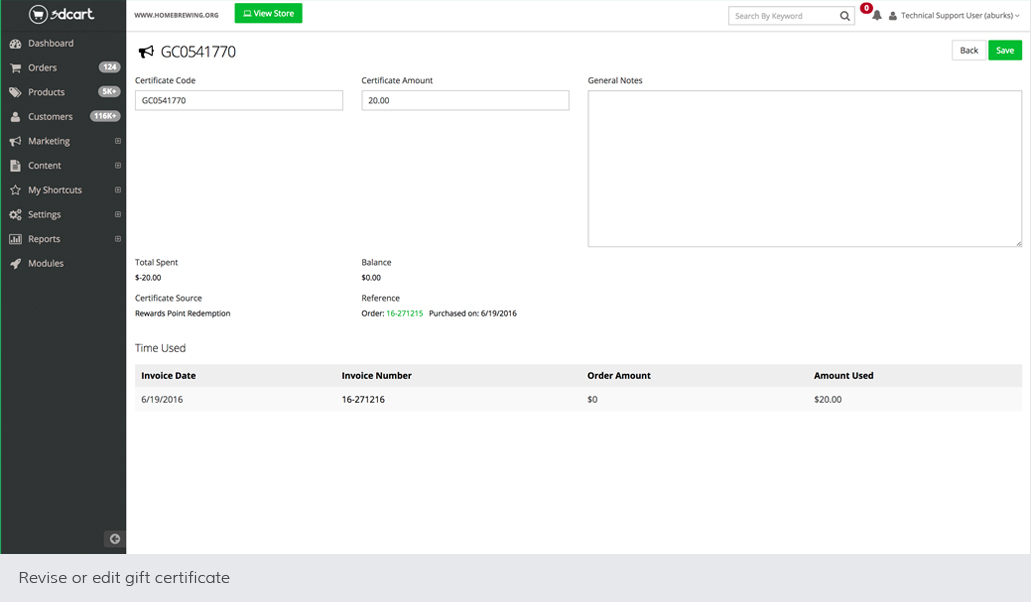
Task: Click the Back button
Action: click(968, 50)
